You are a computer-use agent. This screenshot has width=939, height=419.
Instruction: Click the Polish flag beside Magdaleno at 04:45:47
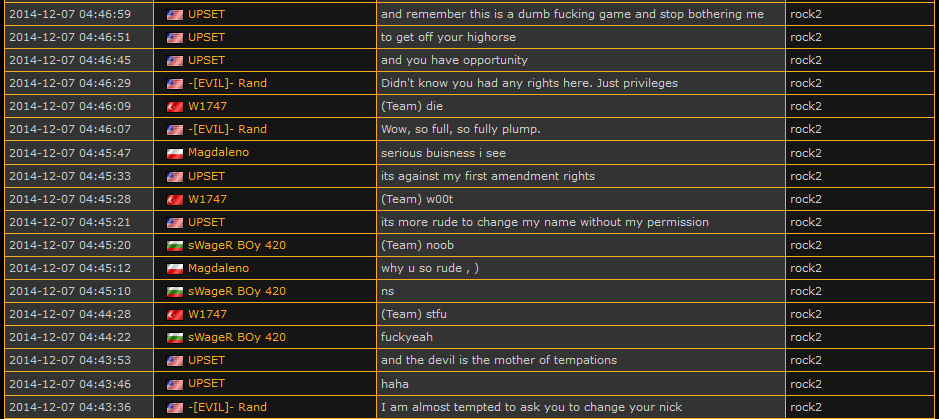(x=175, y=153)
